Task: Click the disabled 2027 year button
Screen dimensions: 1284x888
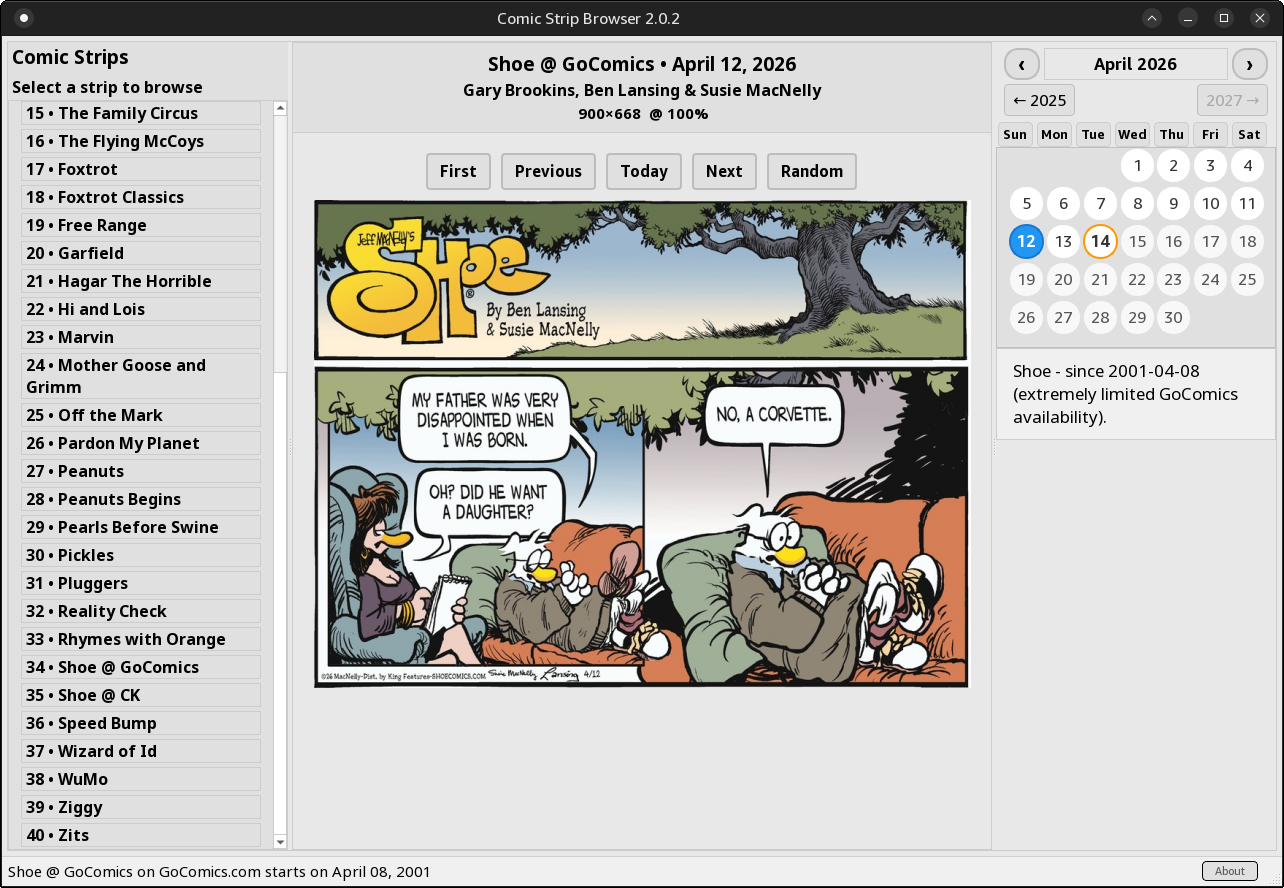Action: coord(1232,100)
